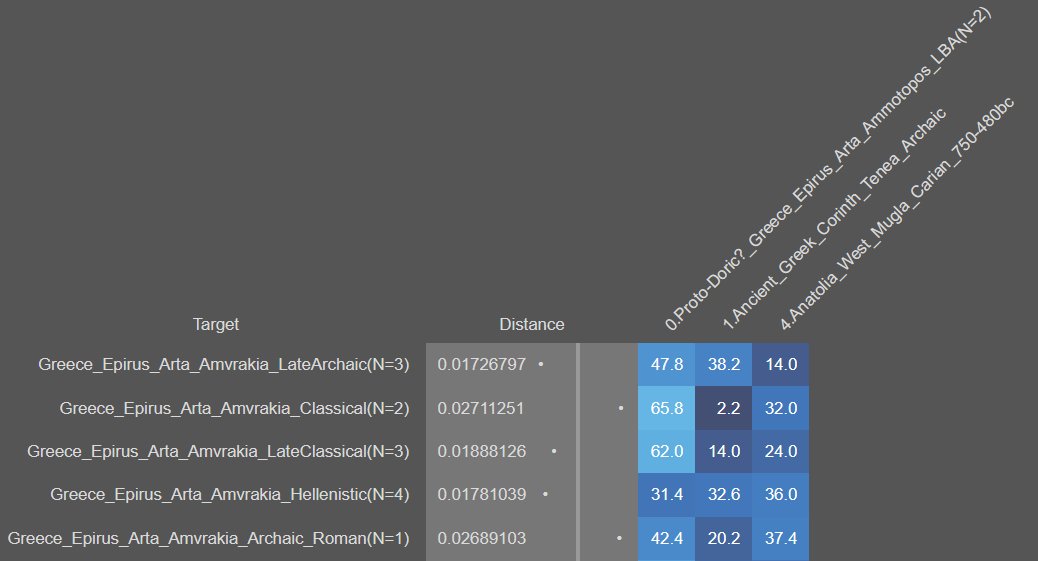This screenshot has height=561, width=1038.
Task: Select the 14.0 cell in LateArchaic row
Action: tap(780, 364)
